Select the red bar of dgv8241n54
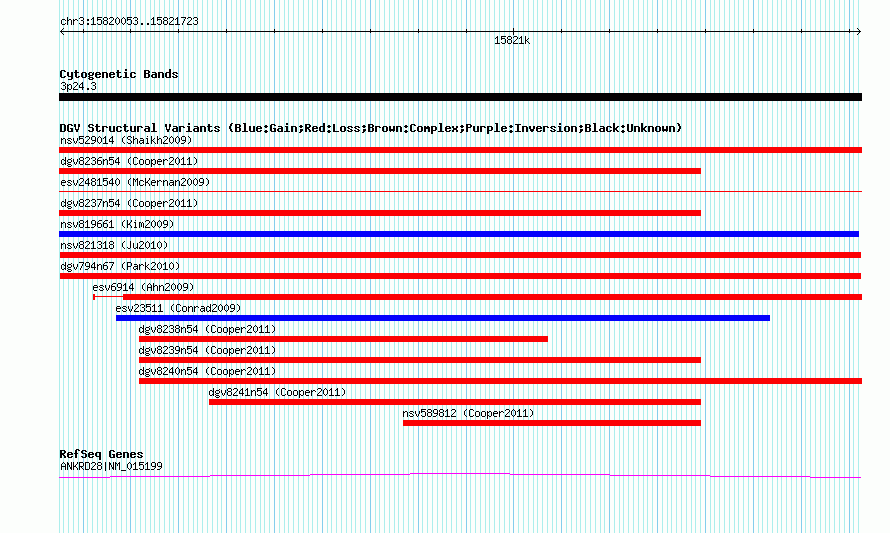 (x=455, y=402)
